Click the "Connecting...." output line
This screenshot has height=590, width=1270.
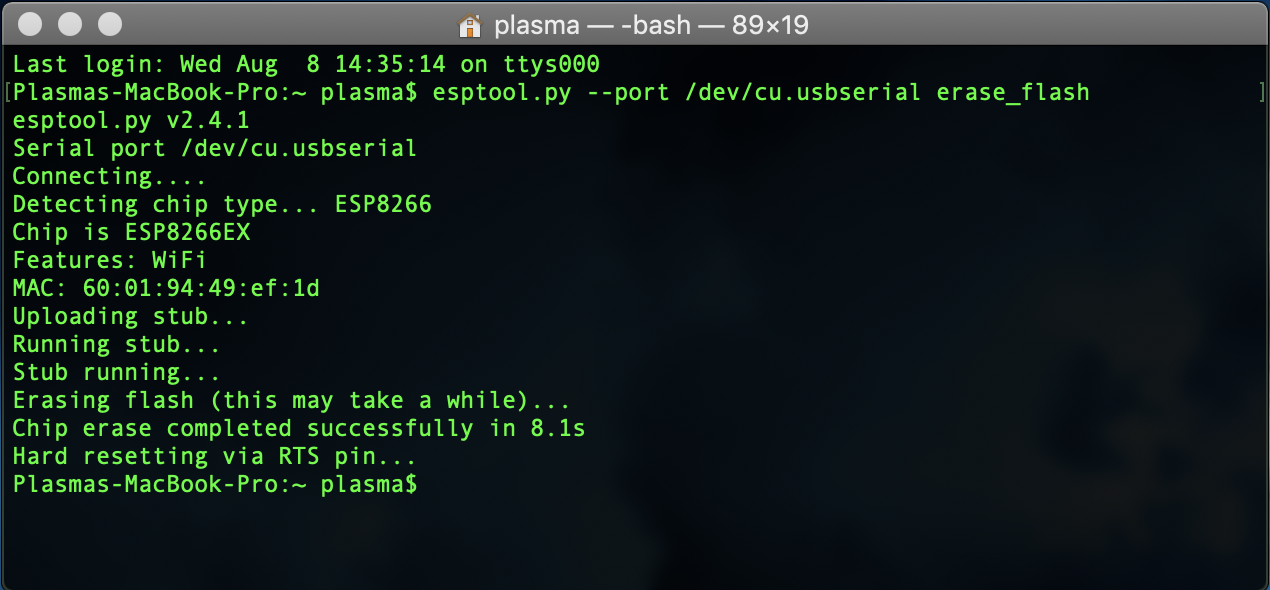[x=109, y=177]
